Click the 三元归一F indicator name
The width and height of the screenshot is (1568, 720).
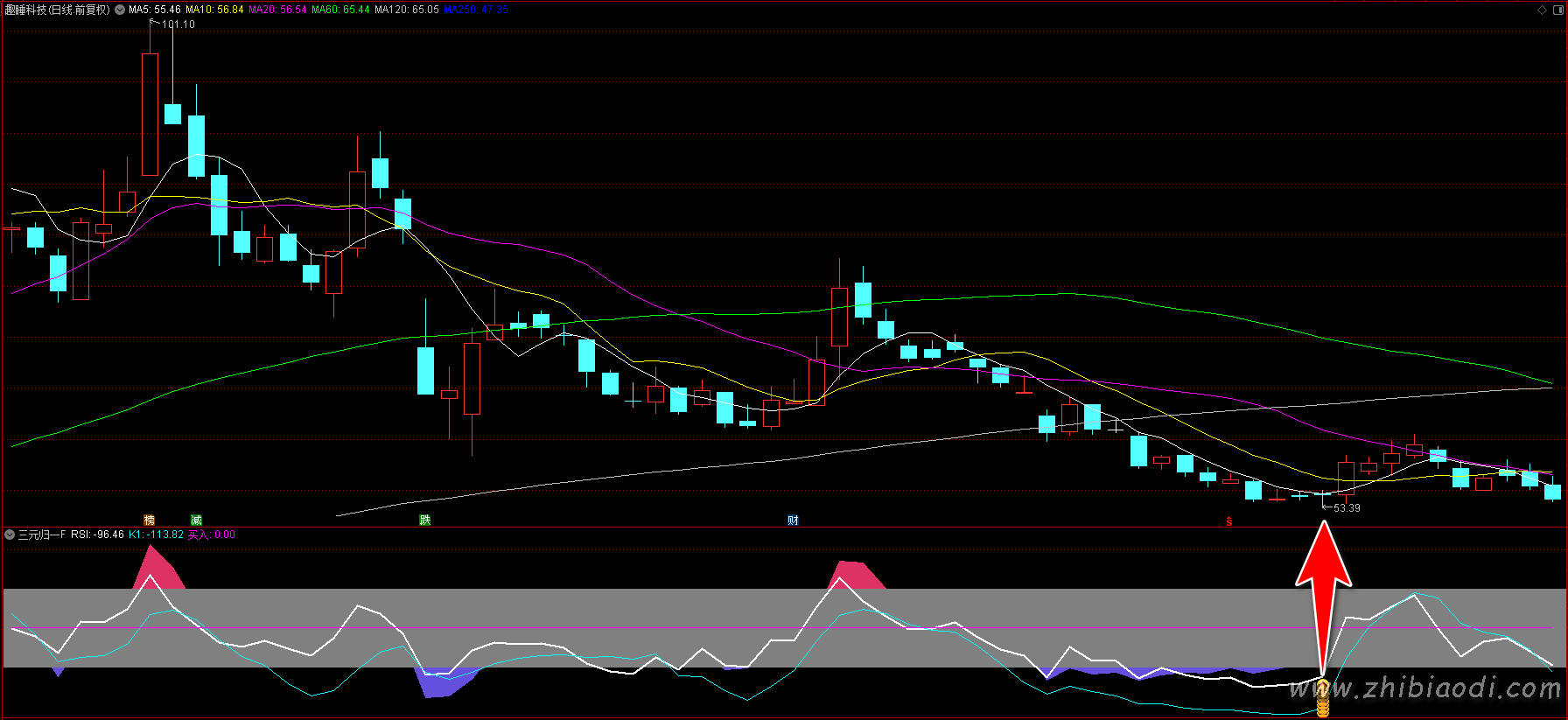pyautogui.click(x=42, y=535)
